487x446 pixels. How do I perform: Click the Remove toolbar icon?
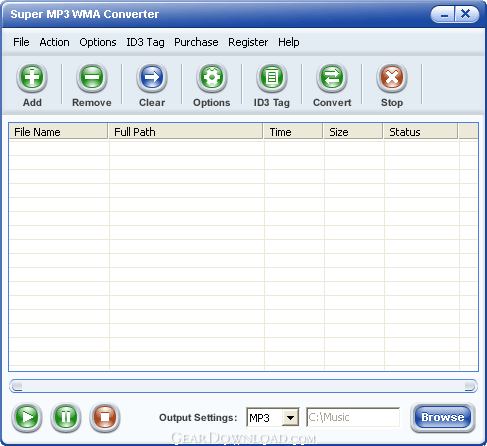click(x=92, y=78)
